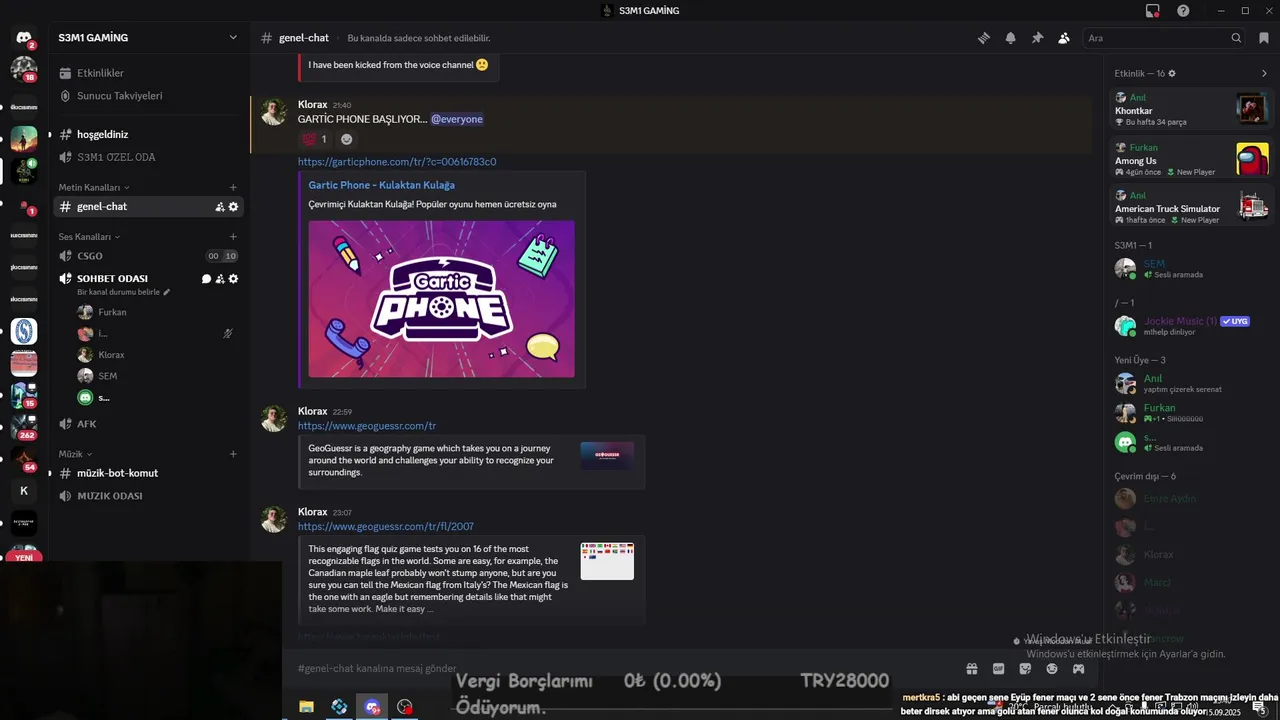Click the Etkinlik settings gear icon
Image resolution: width=1280 pixels, height=720 pixels.
pos(1172,73)
